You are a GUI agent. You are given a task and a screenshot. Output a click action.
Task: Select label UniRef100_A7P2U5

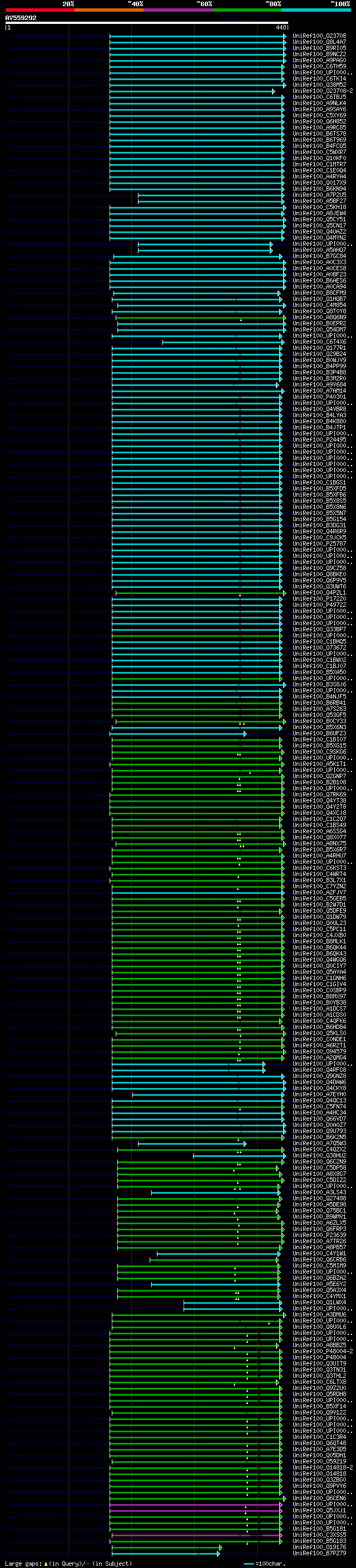click(319, 195)
